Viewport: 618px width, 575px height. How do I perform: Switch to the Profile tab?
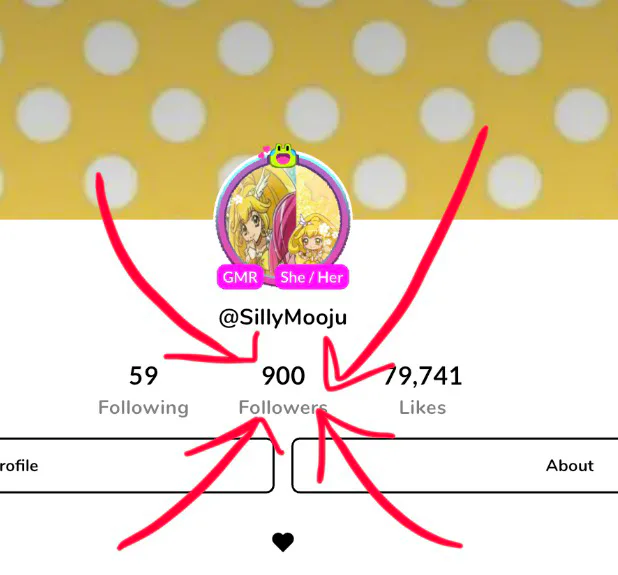(137, 465)
